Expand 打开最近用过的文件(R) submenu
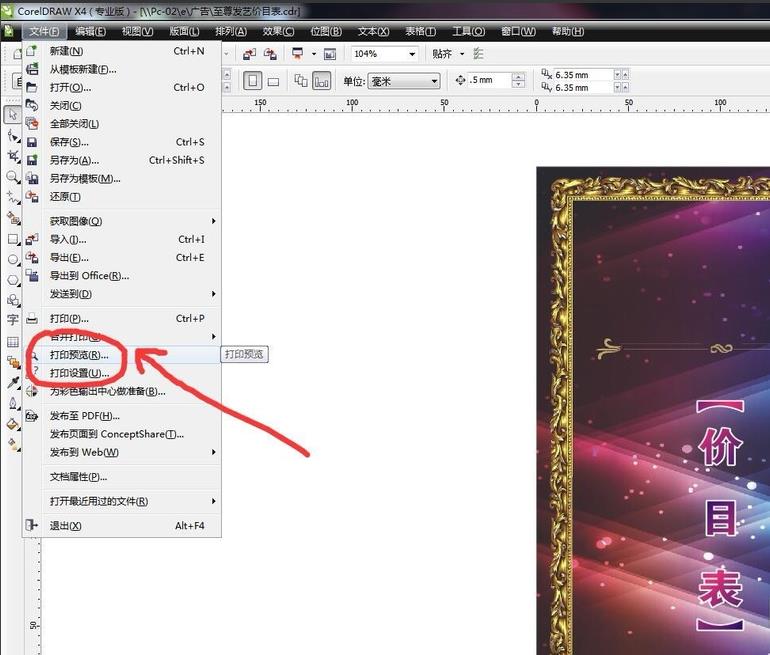 tap(122, 501)
